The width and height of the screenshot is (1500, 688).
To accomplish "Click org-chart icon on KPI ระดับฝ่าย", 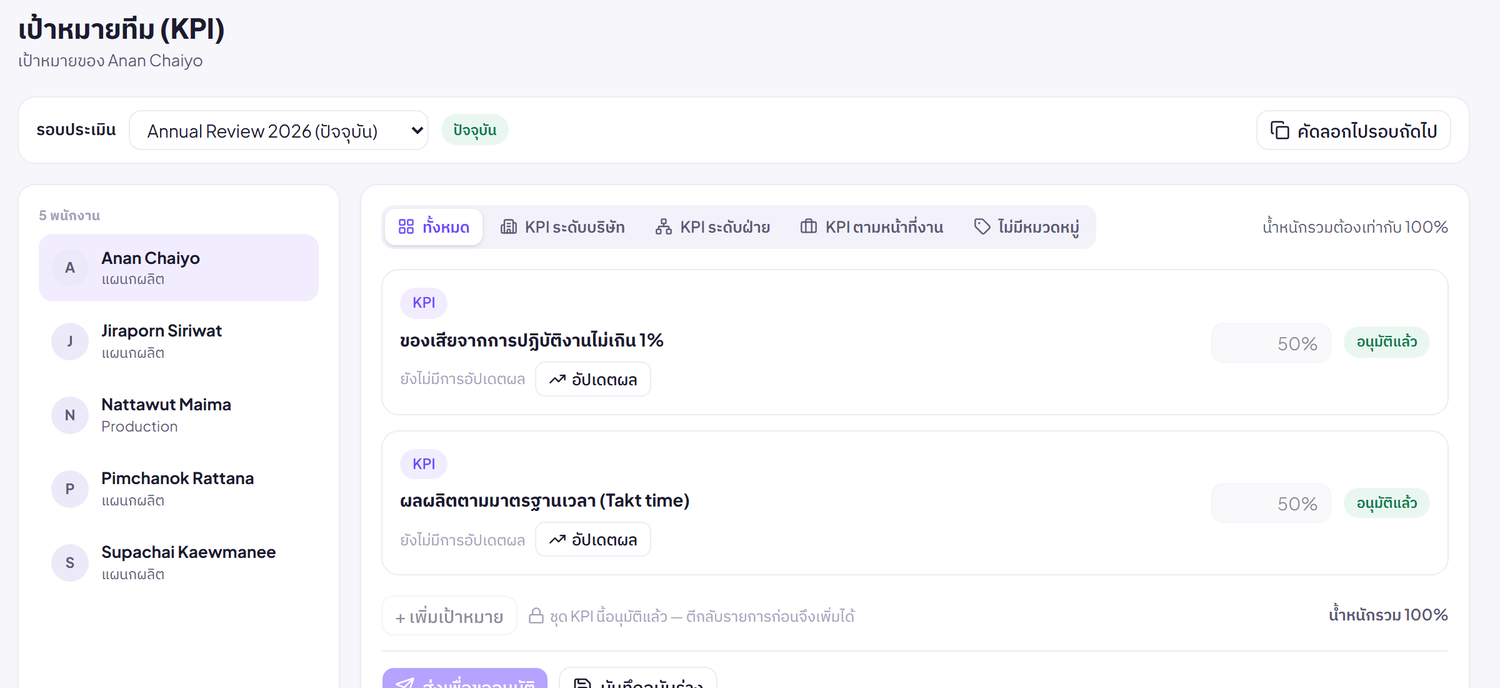I will tap(664, 227).
